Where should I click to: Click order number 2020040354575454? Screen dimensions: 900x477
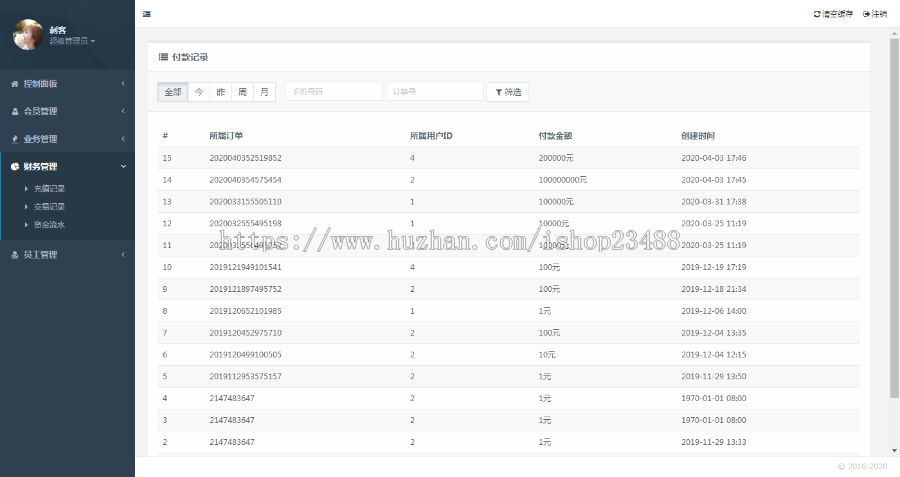click(245, 180)
